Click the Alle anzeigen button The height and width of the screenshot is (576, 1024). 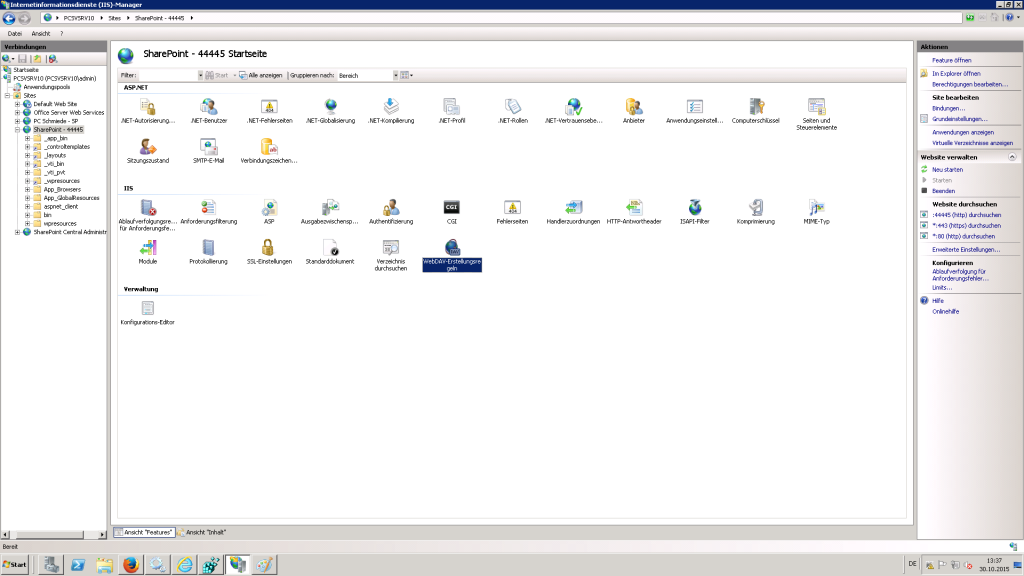tap(261, 76)
